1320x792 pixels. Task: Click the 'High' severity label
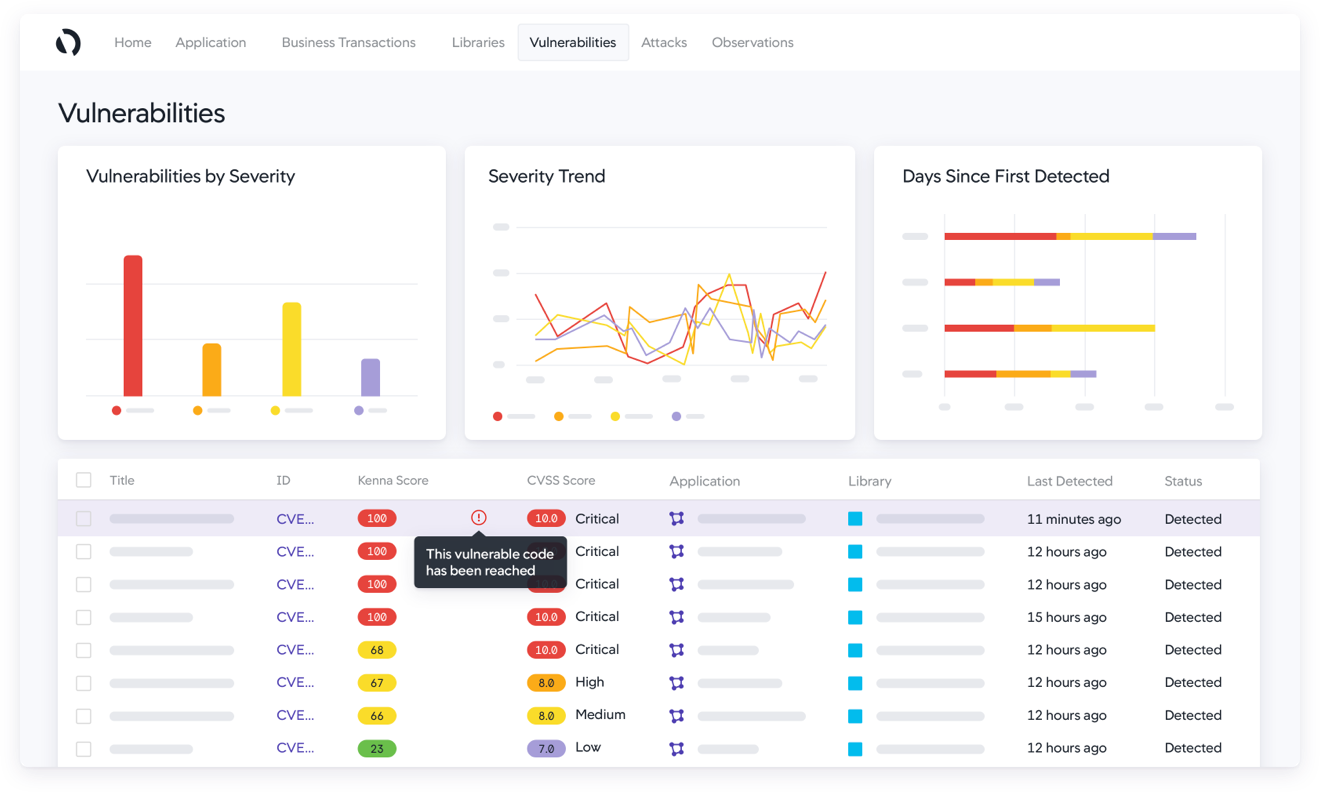(590, 682)
